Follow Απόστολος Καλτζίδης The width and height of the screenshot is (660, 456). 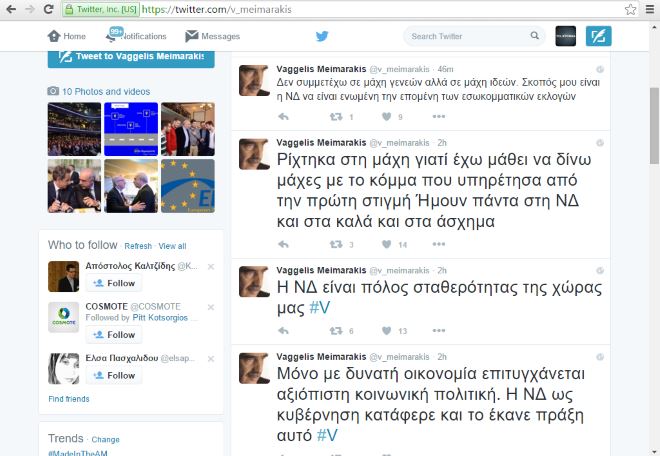(114, 283)
